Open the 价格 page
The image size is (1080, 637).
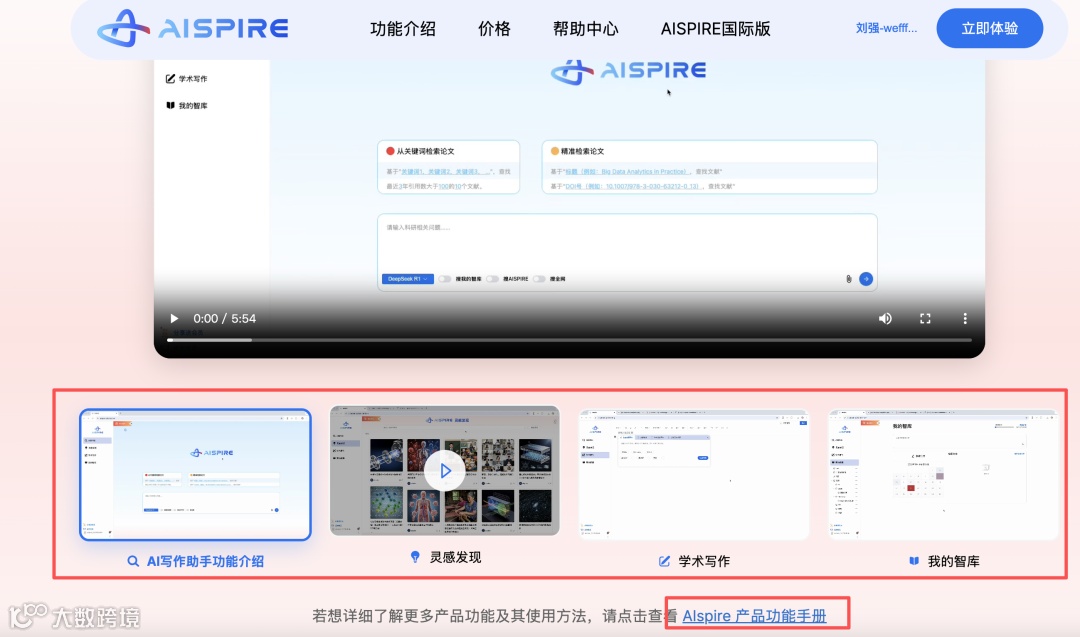point(495,29)
